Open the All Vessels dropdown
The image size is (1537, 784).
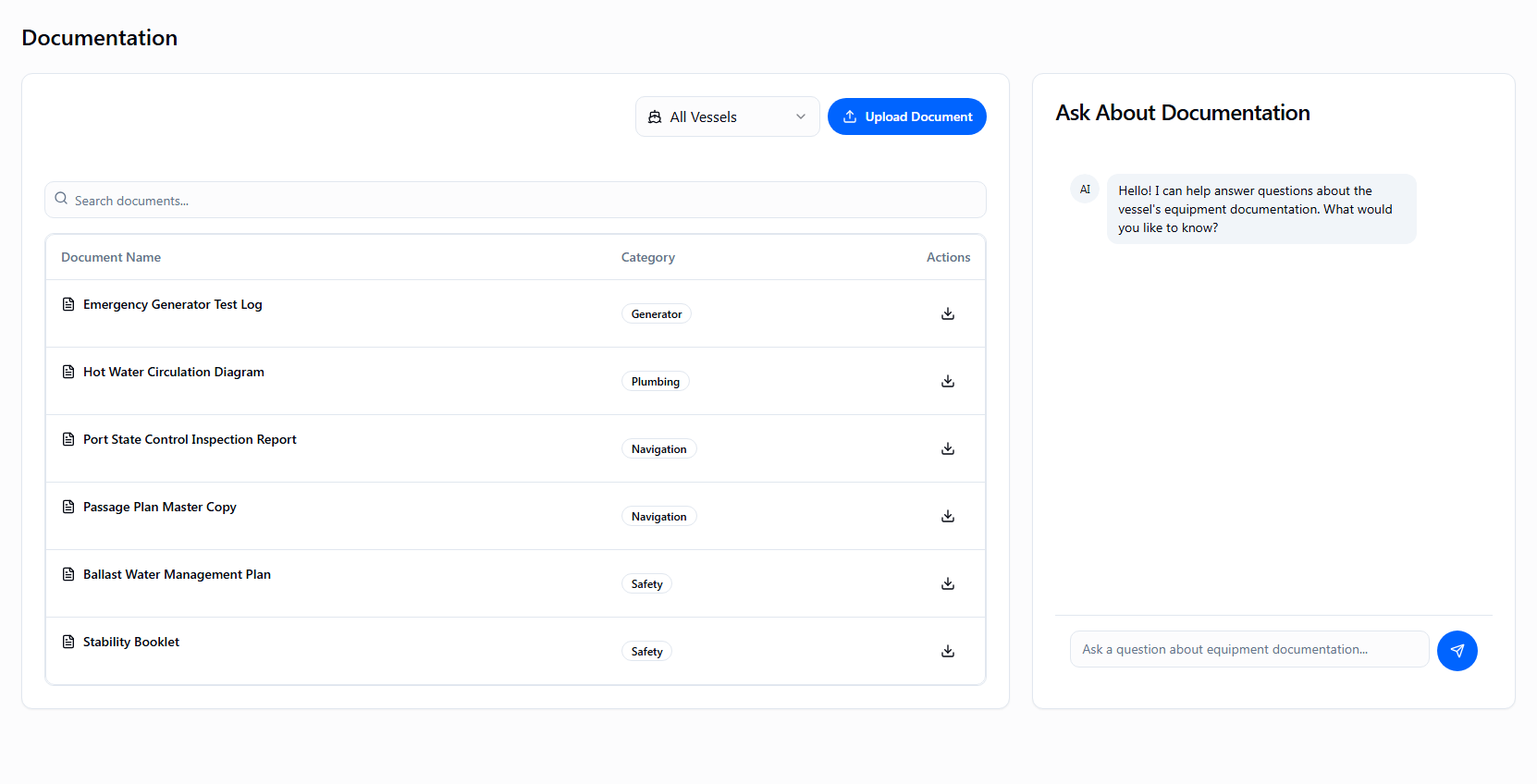coord(727,116)
